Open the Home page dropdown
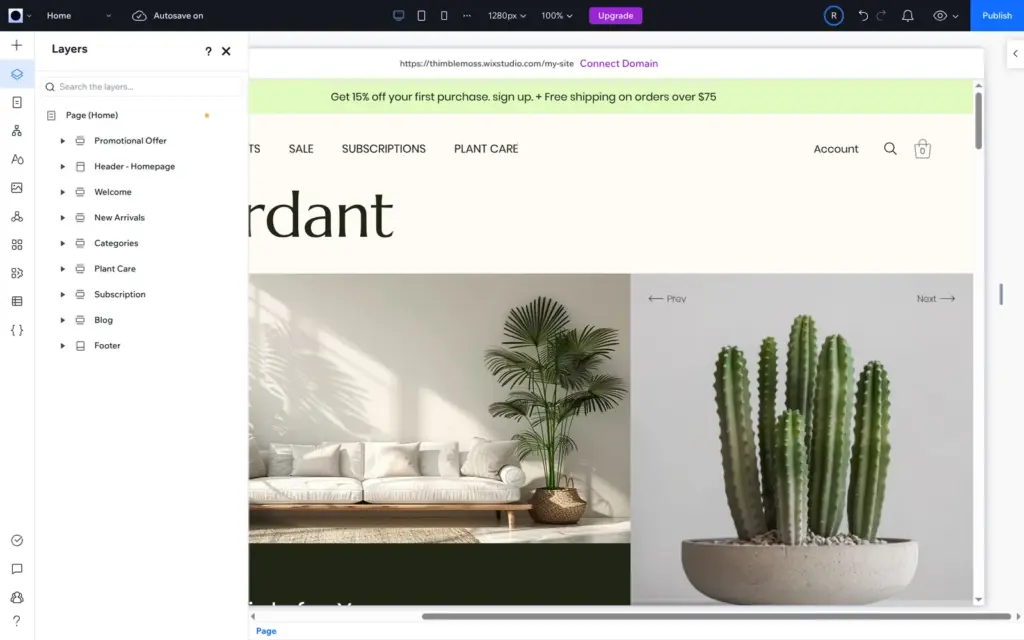The width and height of the screenshot is (1024, 640). click(78, 16)
